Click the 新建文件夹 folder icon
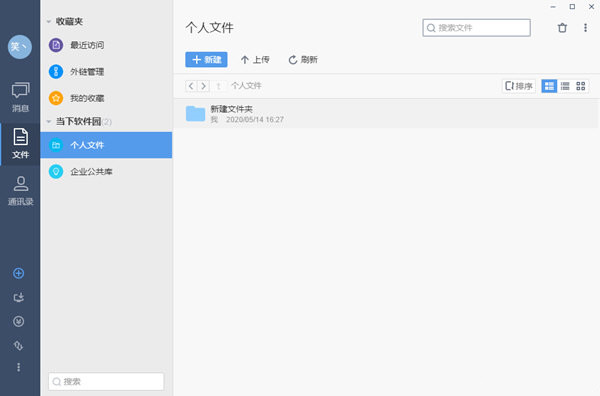600x396 pixels. pyautogui.click(x=195, y=114)
